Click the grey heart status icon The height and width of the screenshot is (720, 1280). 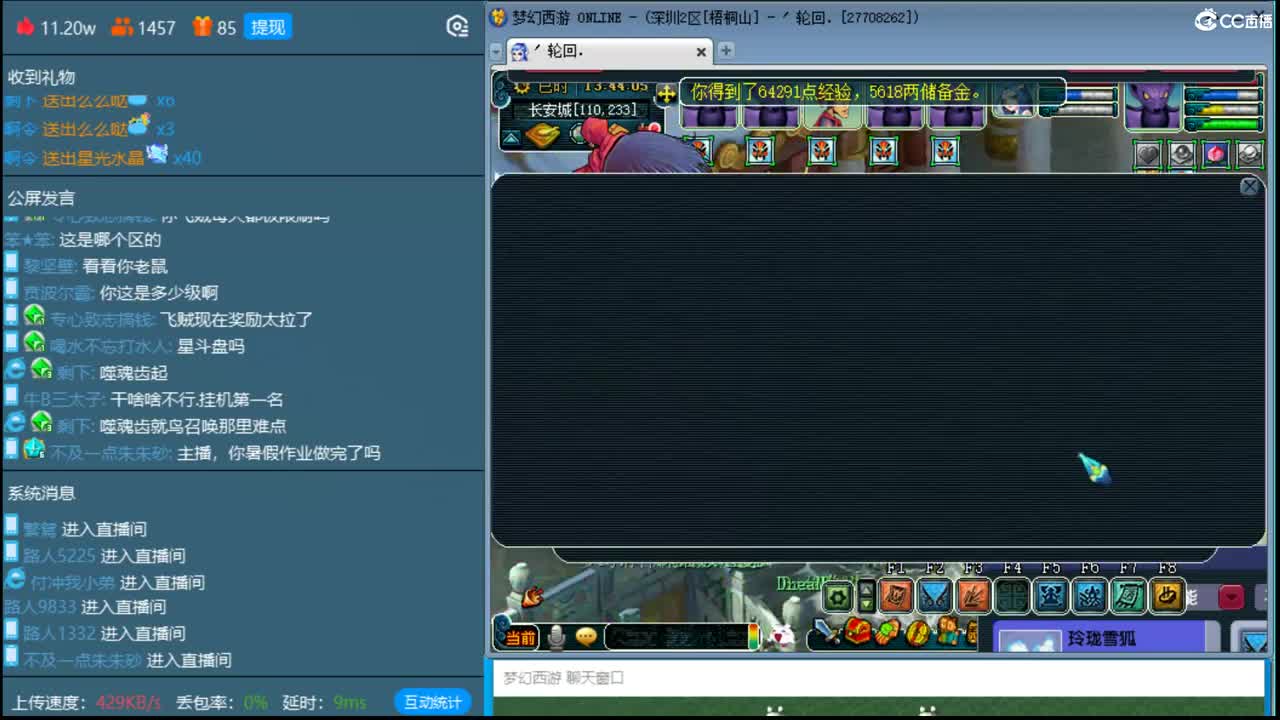click(1148, 154)
